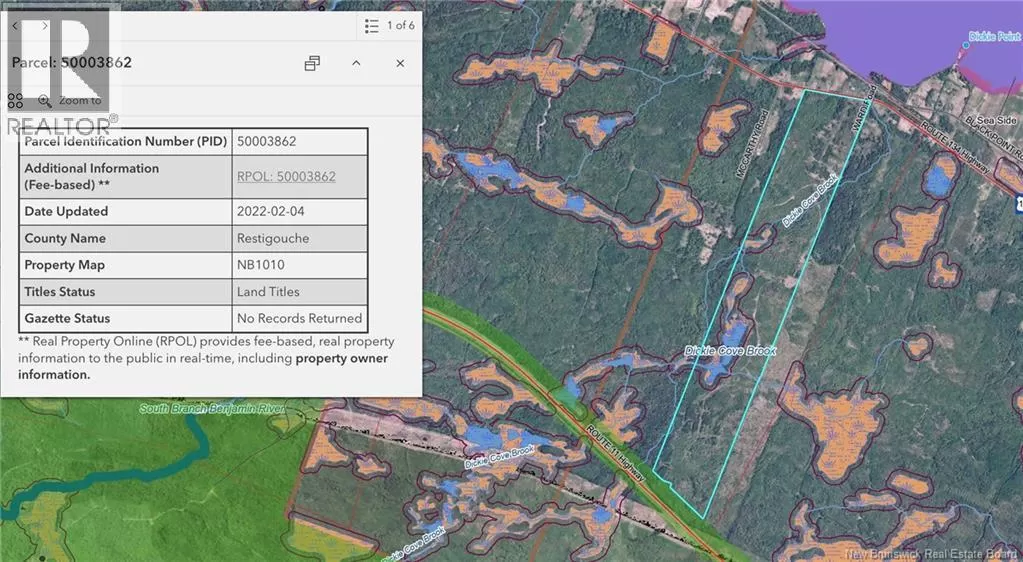The image size is (1023, 562).
Task: Close the Parcel 50003862 popup
Action: coord(400,63)
